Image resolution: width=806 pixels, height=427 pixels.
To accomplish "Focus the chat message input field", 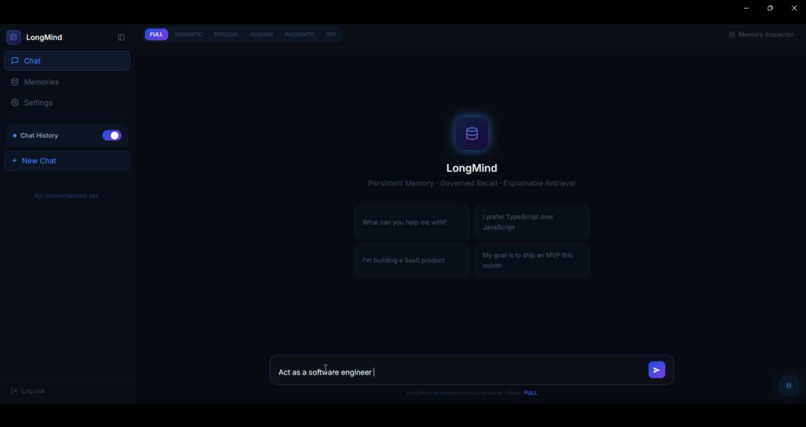I will (460, 372).
